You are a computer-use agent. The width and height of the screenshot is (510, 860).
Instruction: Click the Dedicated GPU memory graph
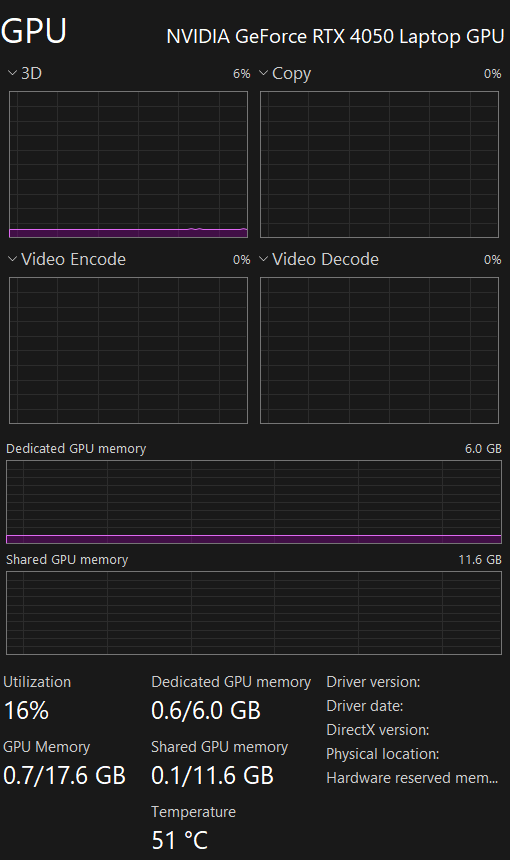[x=254, y=502]
